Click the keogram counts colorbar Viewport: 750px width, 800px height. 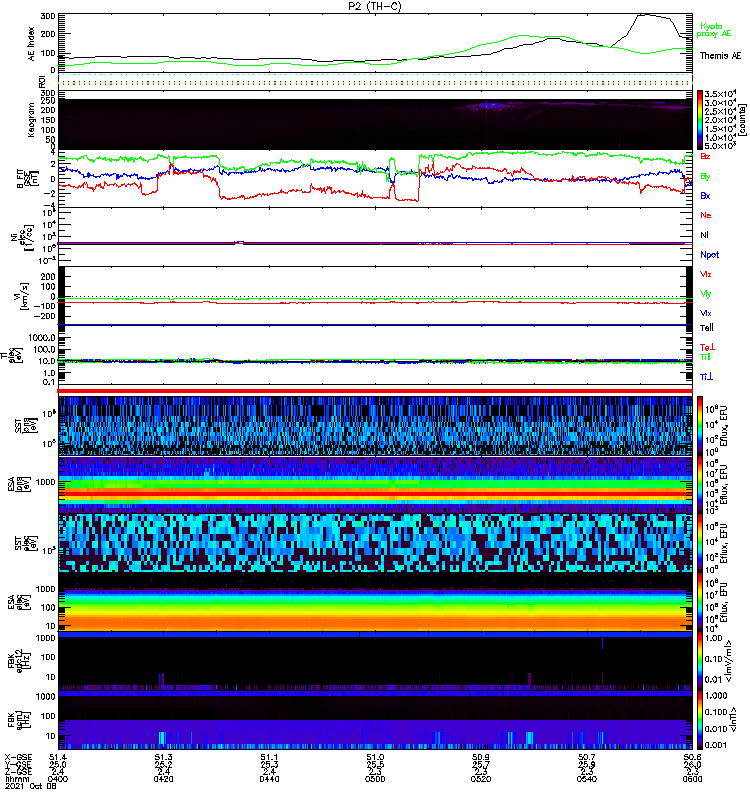tap(700, 120)
